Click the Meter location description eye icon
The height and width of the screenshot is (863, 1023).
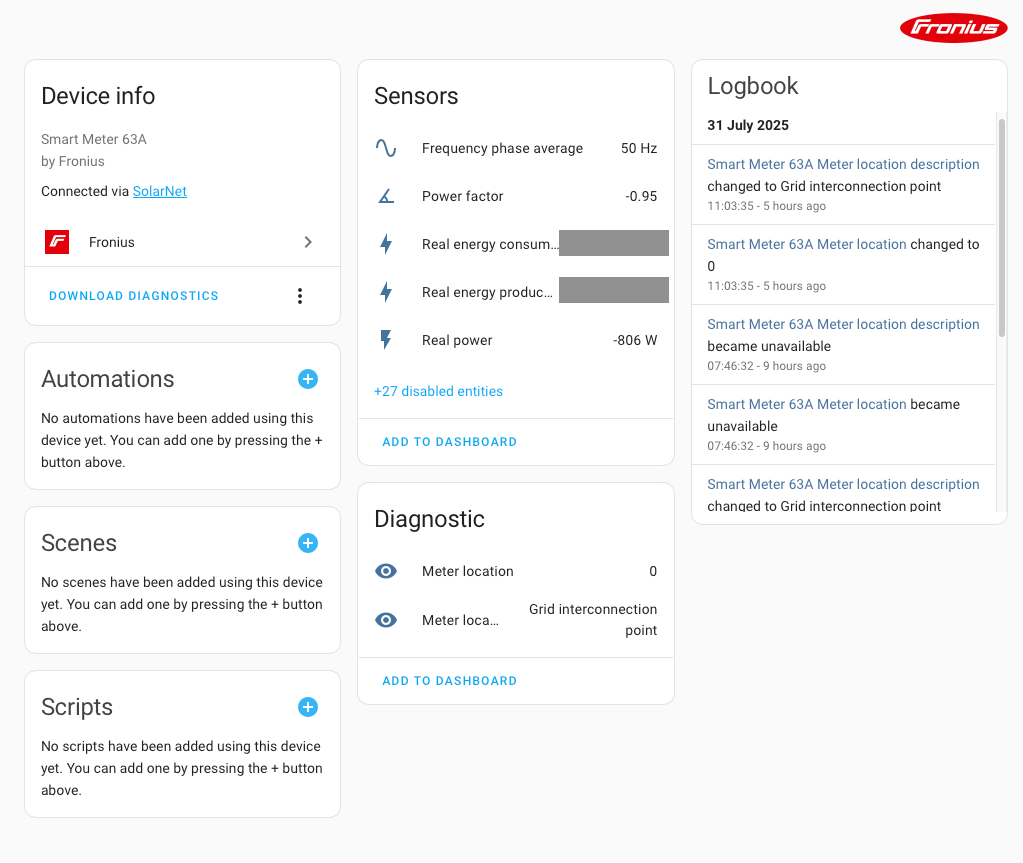click(x=386, y=620)
